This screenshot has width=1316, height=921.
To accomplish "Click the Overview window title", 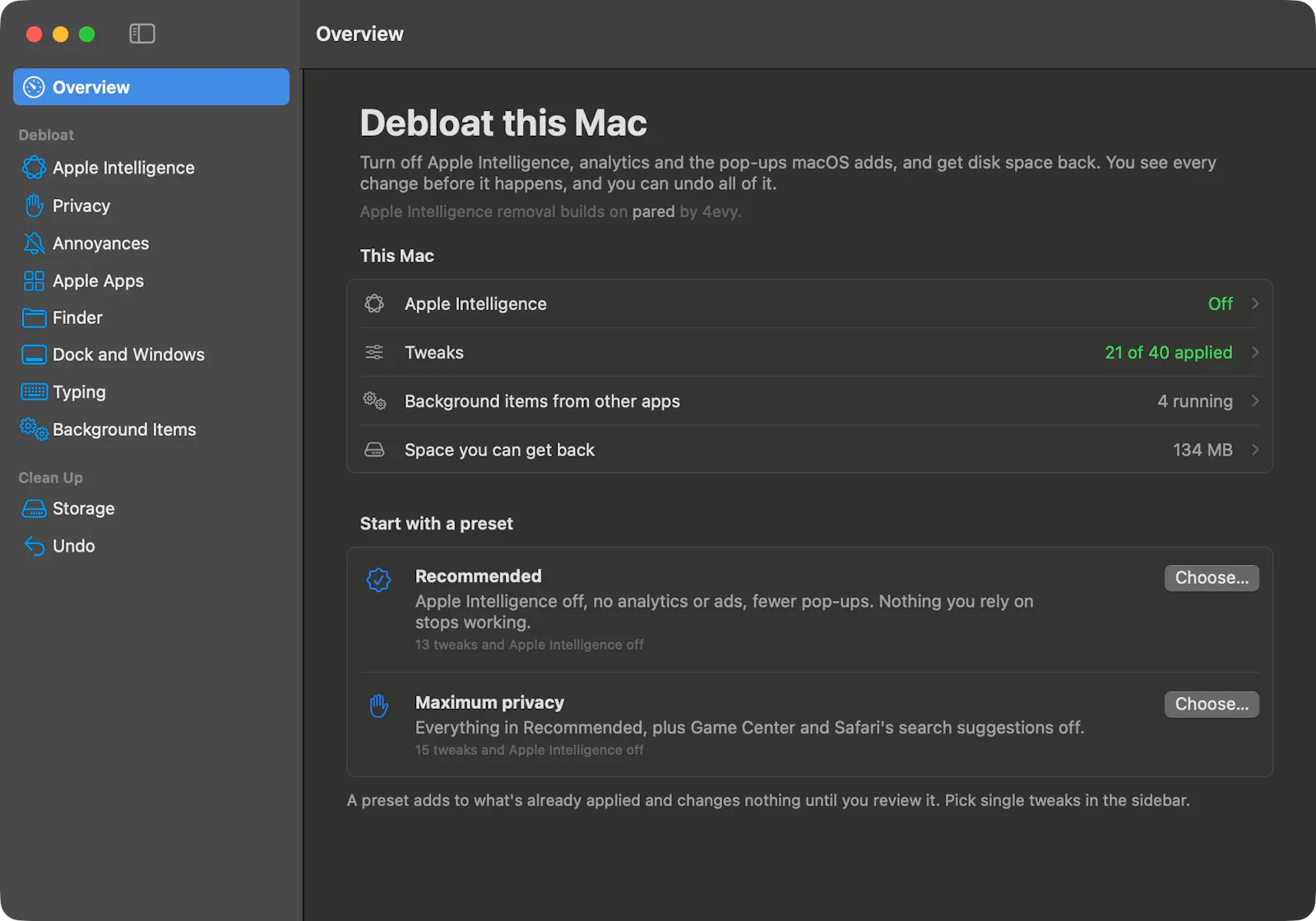I will coord(359,34).
